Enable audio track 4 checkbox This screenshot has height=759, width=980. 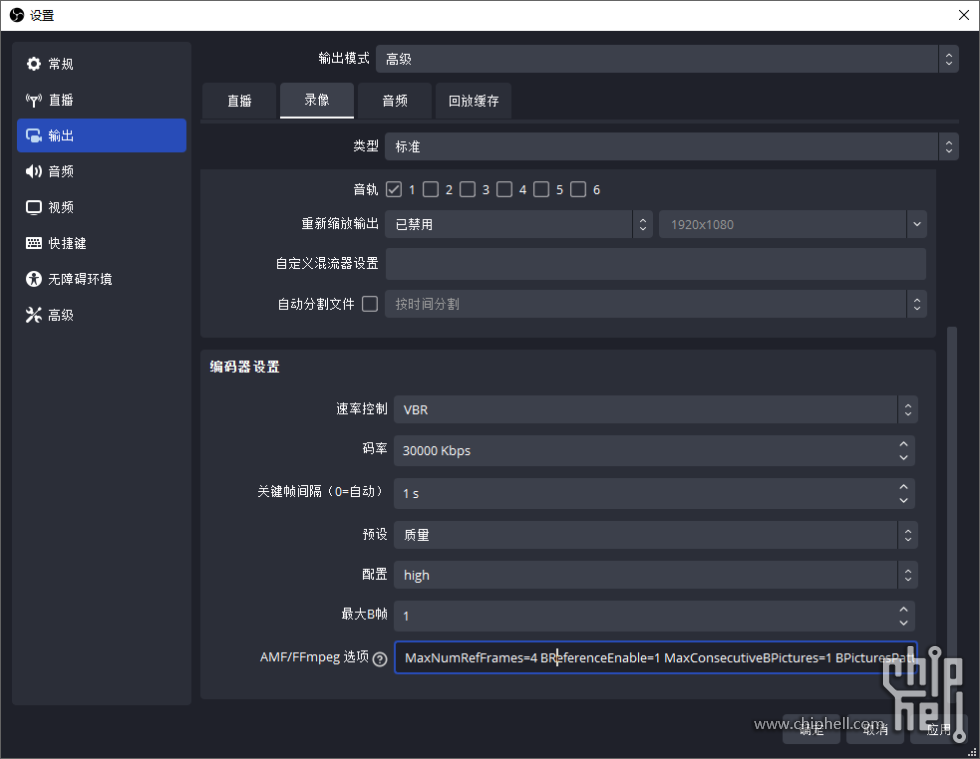(504, 189)
